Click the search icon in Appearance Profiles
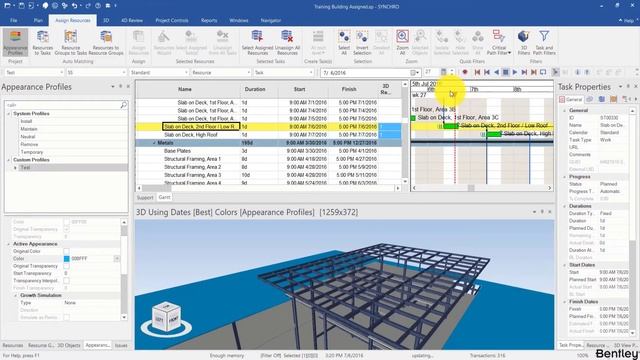 tap(123, 105)
